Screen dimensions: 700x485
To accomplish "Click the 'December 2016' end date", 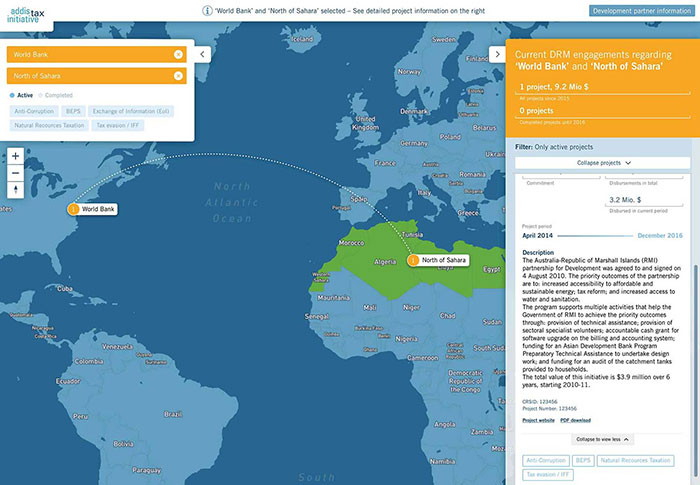I will [x=660, y=236].
